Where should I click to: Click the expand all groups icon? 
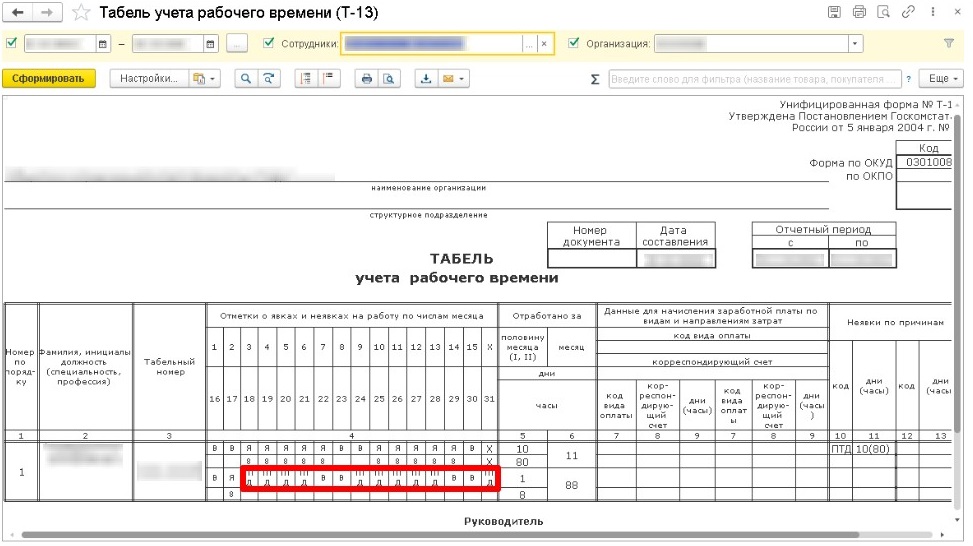coord(305,78)
